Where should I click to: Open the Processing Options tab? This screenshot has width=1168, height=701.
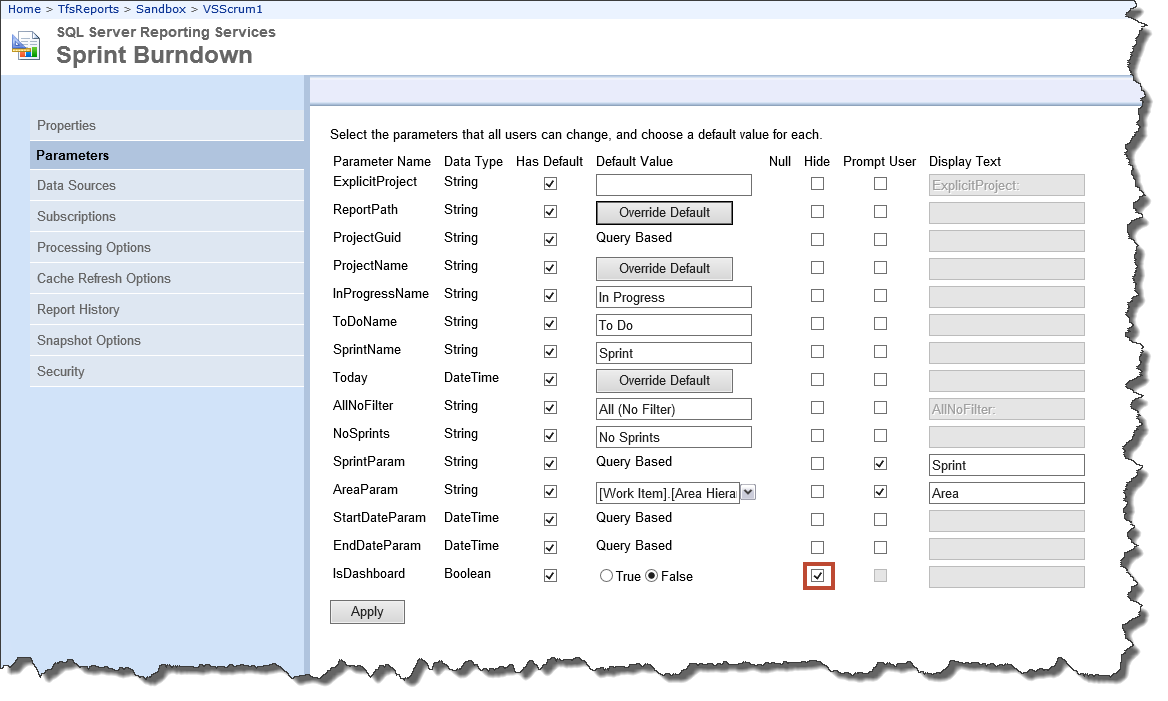point(94,248)
